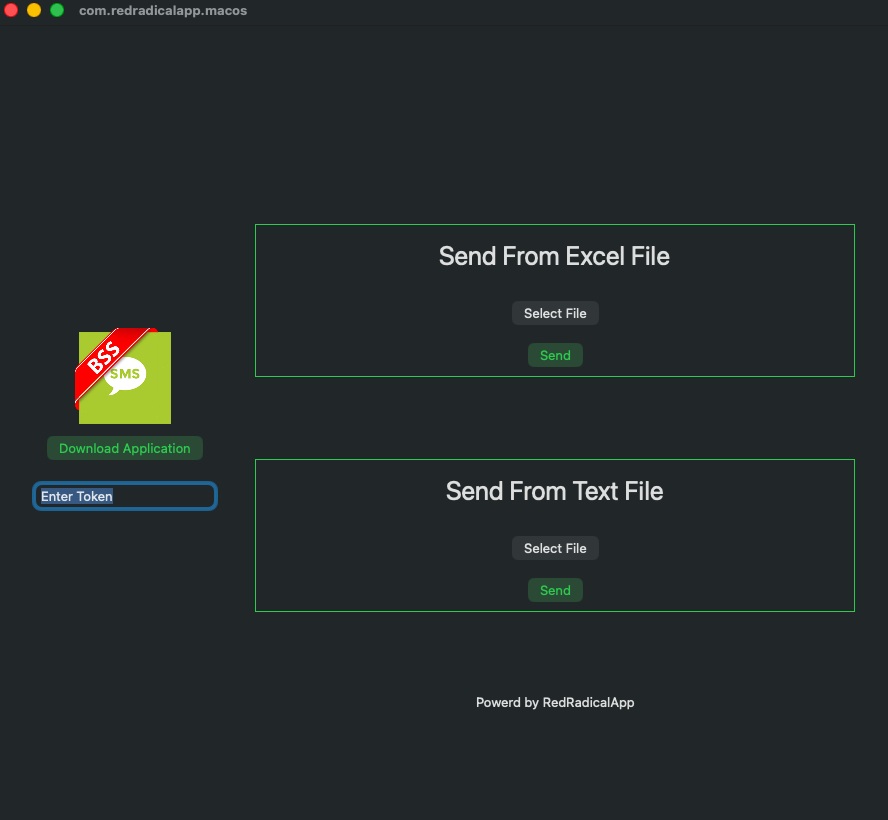Click Send in the Text File section
The height and width of the screenshot is (820, 888).
pyautogui.click(x=555, y=590)
